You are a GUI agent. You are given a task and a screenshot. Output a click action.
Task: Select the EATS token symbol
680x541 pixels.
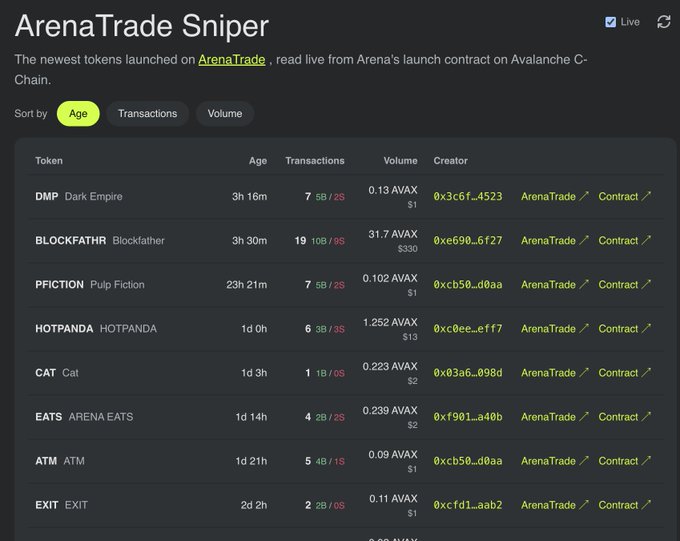tap(49, 417)
